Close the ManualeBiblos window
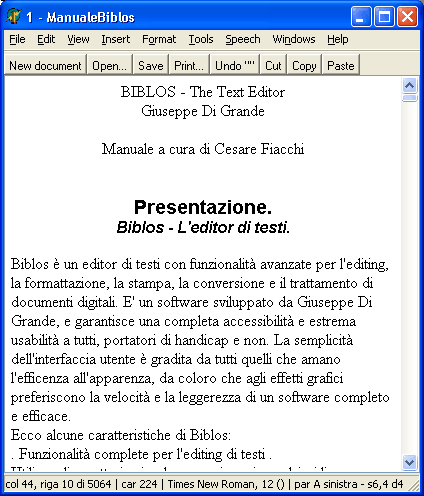 pos(407,16)
